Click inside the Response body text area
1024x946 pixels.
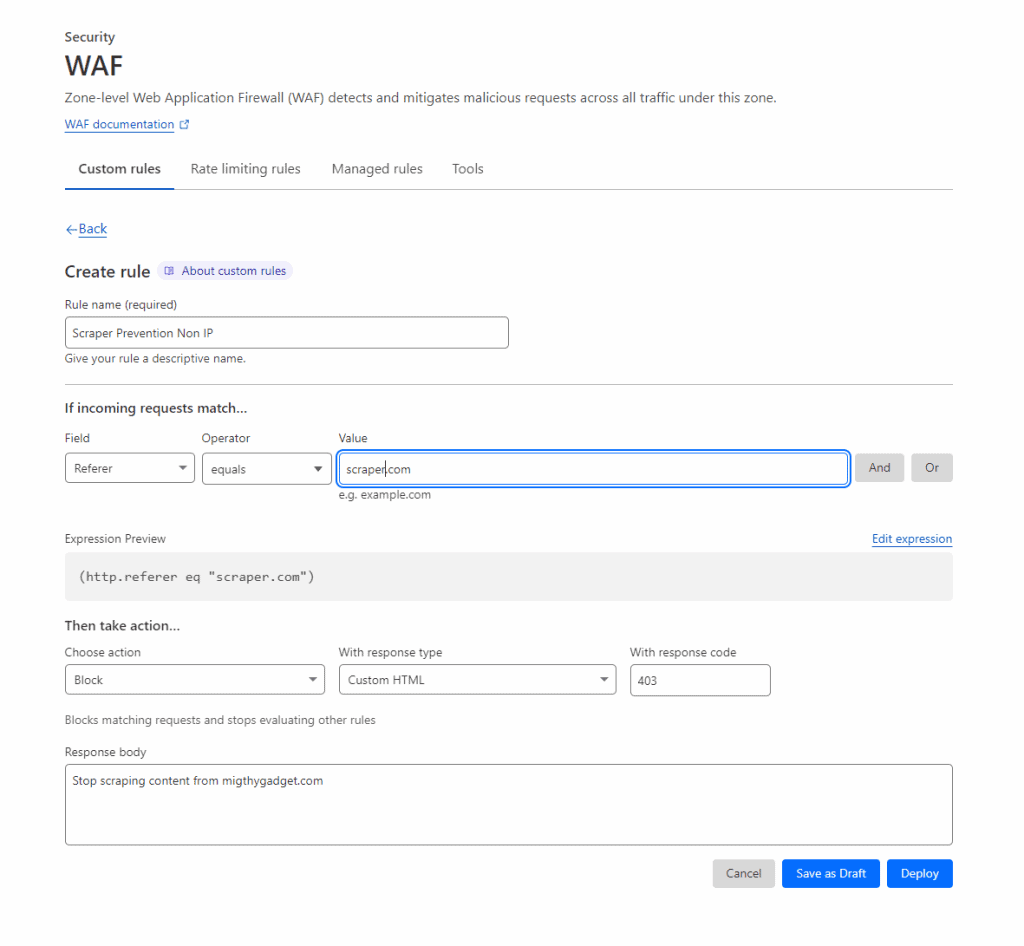pos(508,805)
